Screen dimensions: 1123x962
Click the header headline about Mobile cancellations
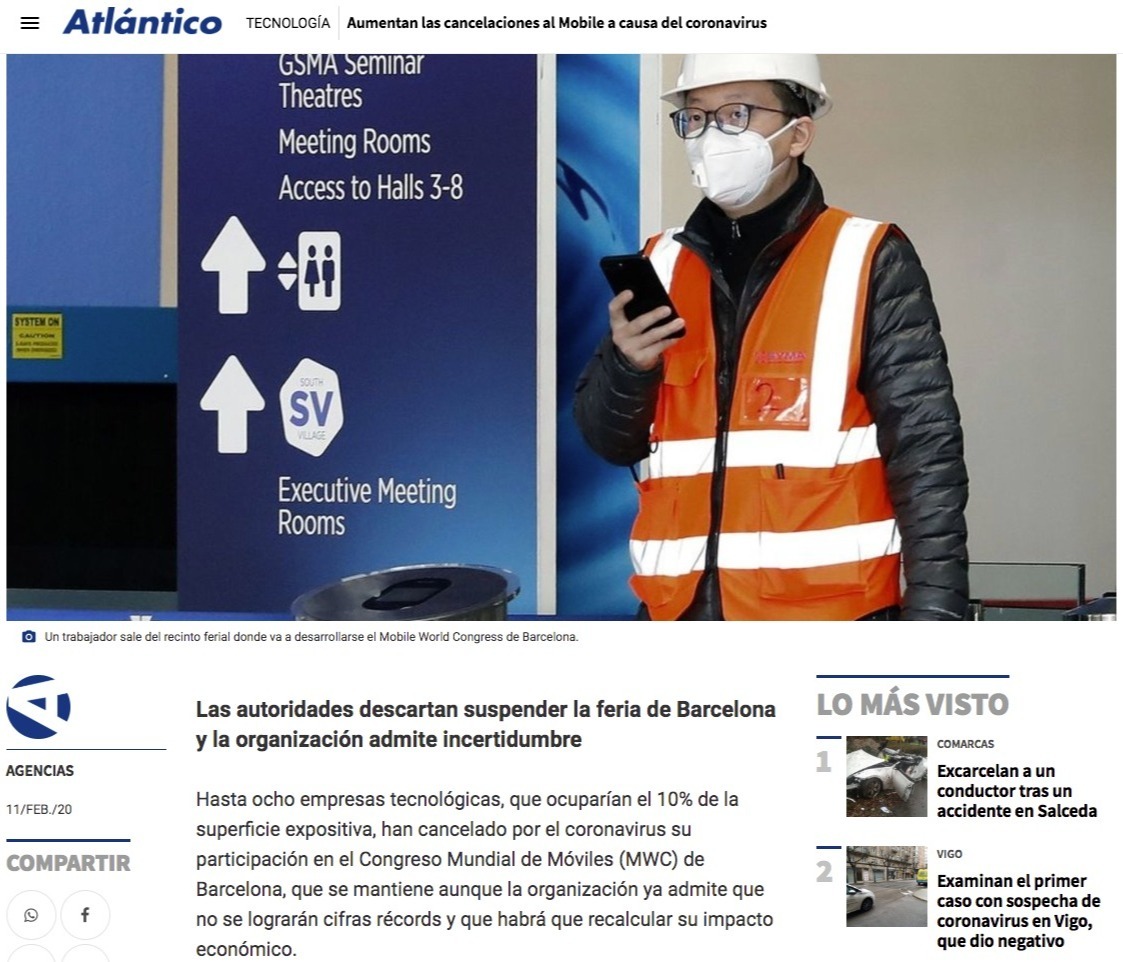[x=556, y=22]
